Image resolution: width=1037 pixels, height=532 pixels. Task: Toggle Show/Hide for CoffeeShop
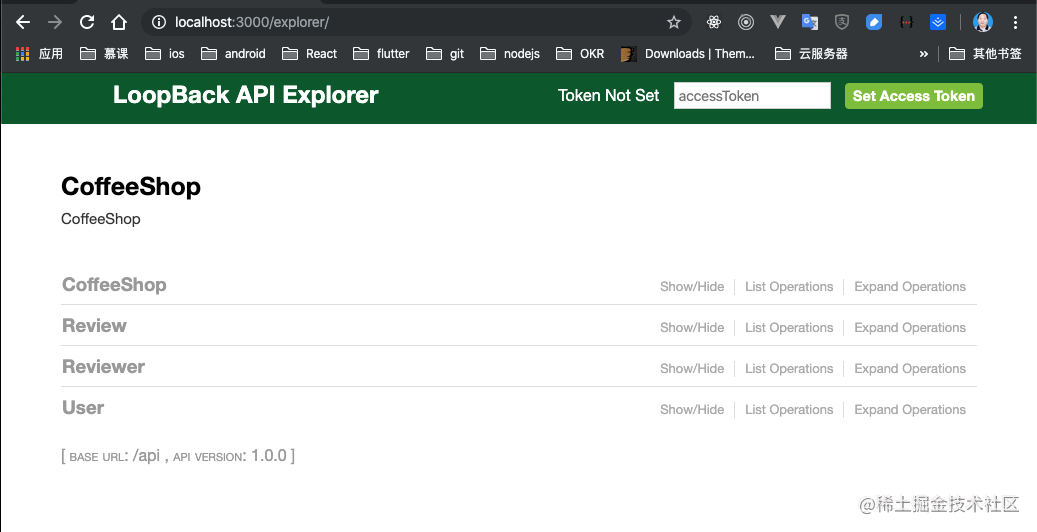[x=692, y=287]
